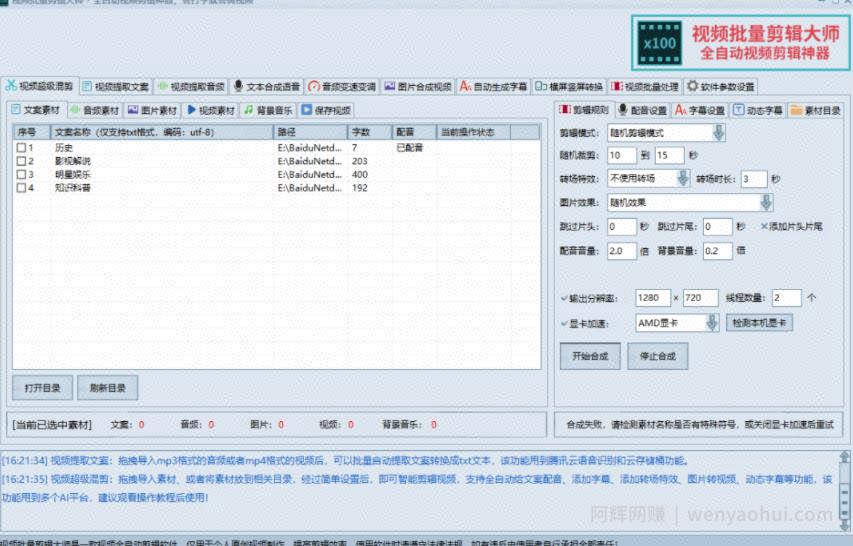853x546 pixels.
Task: Click the 序号 column header
Action: (x=32, y=132)
